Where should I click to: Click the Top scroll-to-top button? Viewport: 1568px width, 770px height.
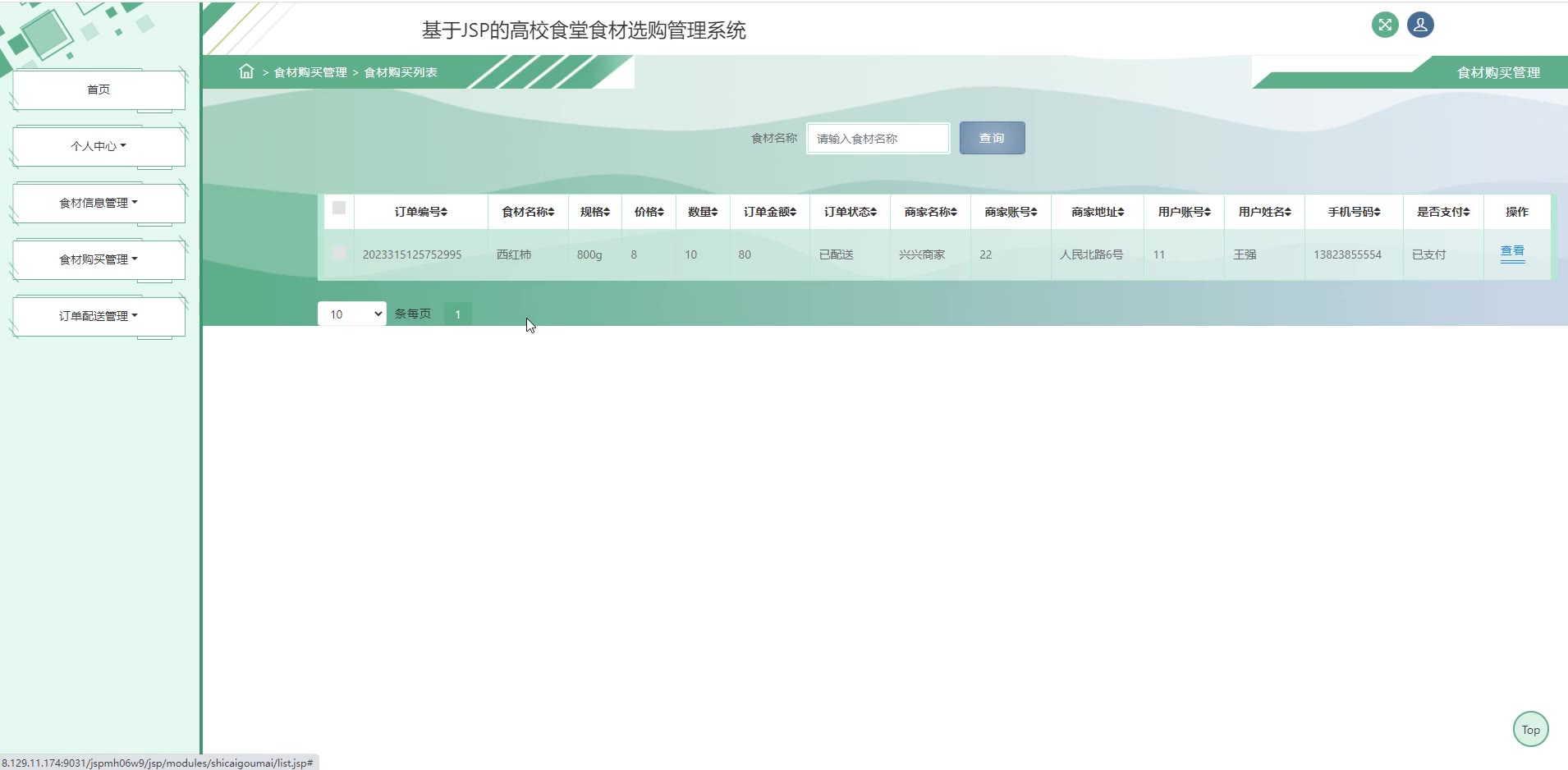1530,729
